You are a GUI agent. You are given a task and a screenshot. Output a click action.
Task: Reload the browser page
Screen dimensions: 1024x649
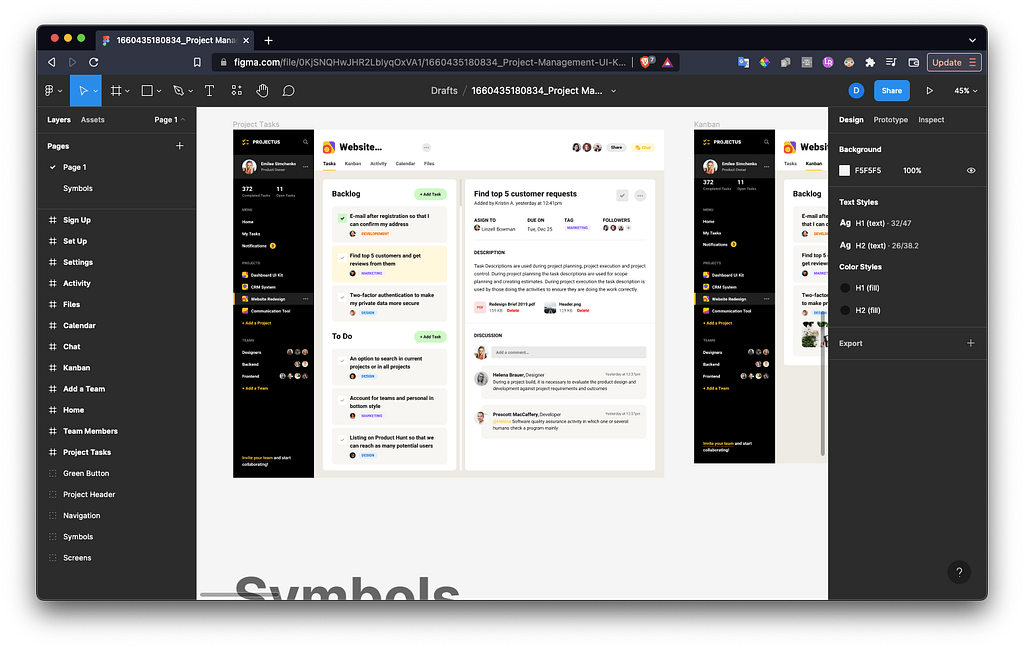pos(93,62)
